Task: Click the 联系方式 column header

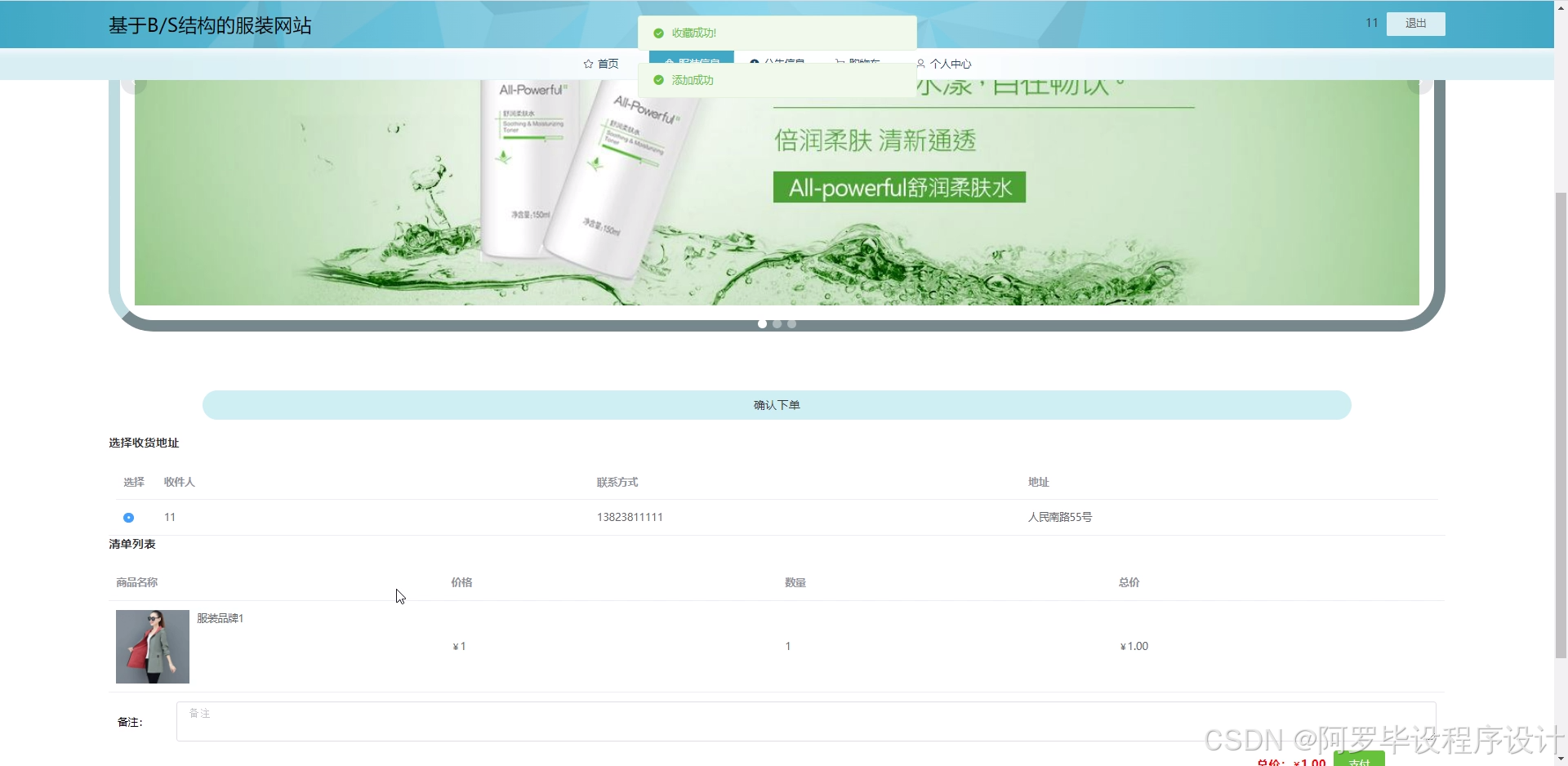Action: coord(617,482)
